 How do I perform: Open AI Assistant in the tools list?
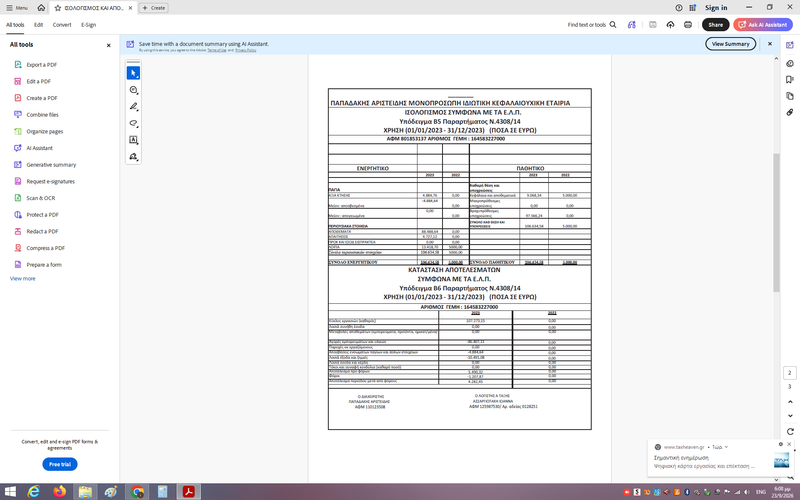click(x=33, y=148)
